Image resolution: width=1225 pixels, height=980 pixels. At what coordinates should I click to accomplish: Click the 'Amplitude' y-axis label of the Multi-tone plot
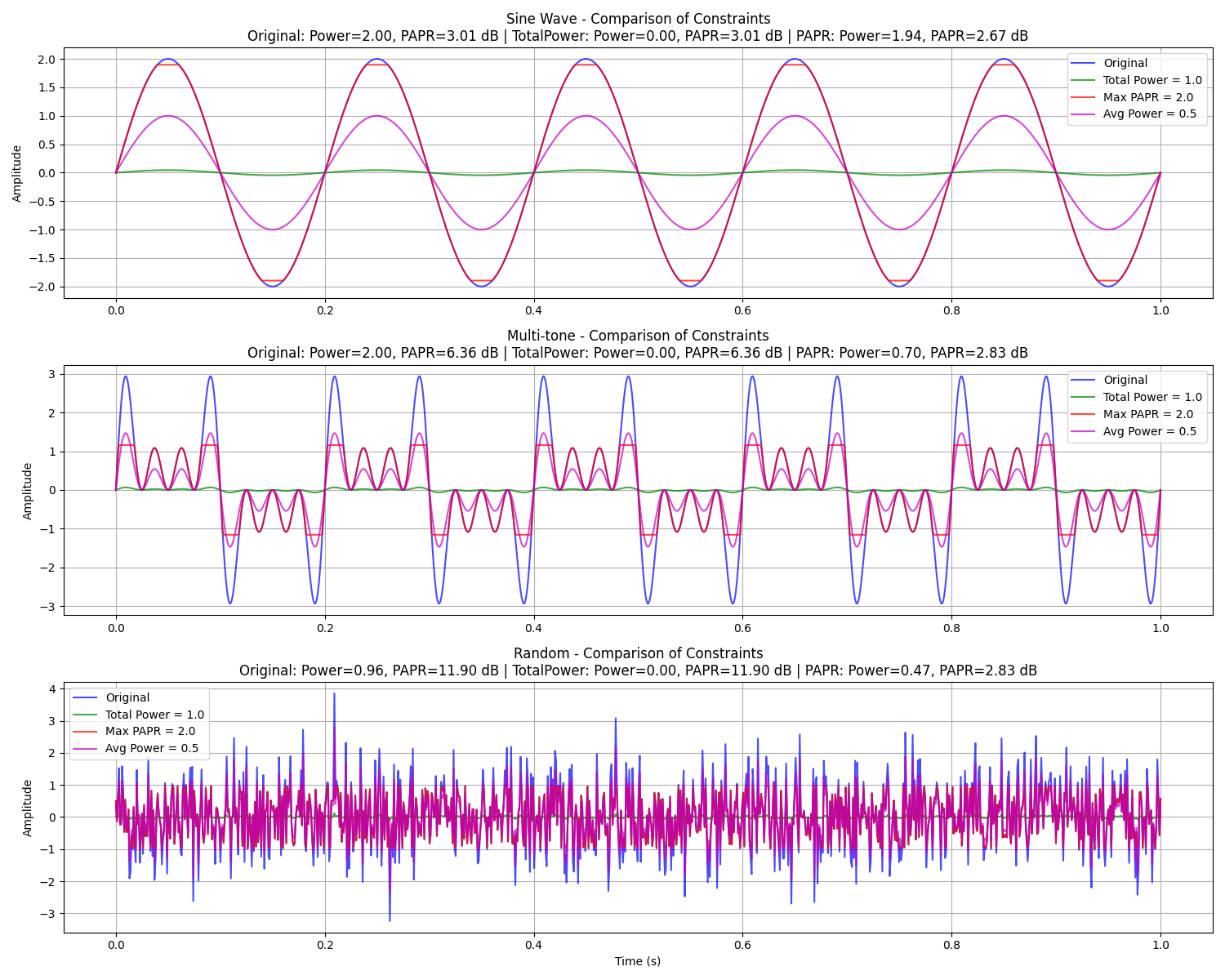click(x=27, y=491)
